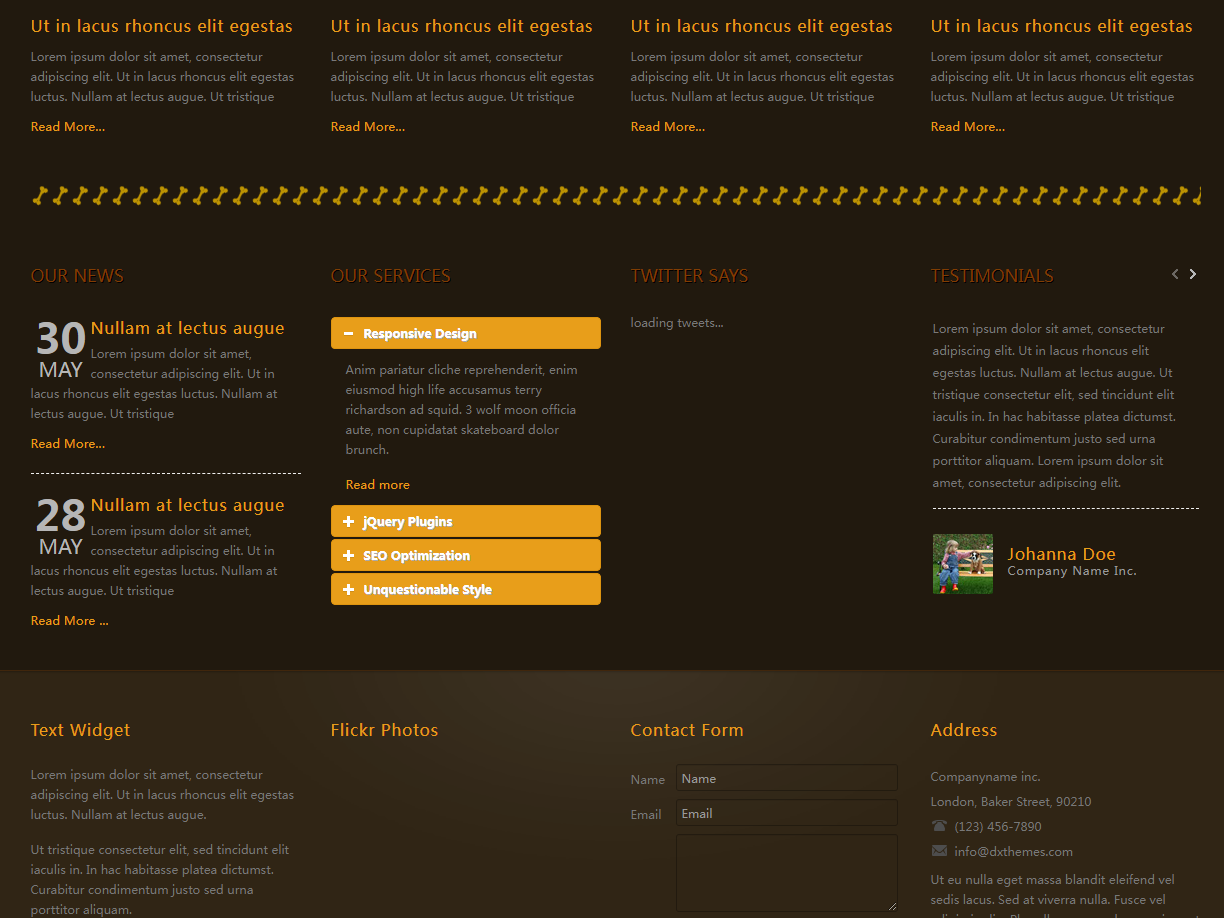
Task: Open Read More under fourth top column
Action: point(968,127)
